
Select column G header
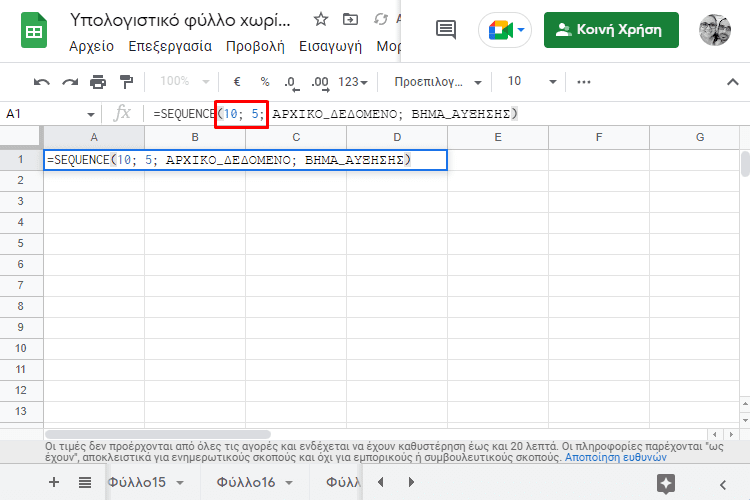(x=695, y=137)
